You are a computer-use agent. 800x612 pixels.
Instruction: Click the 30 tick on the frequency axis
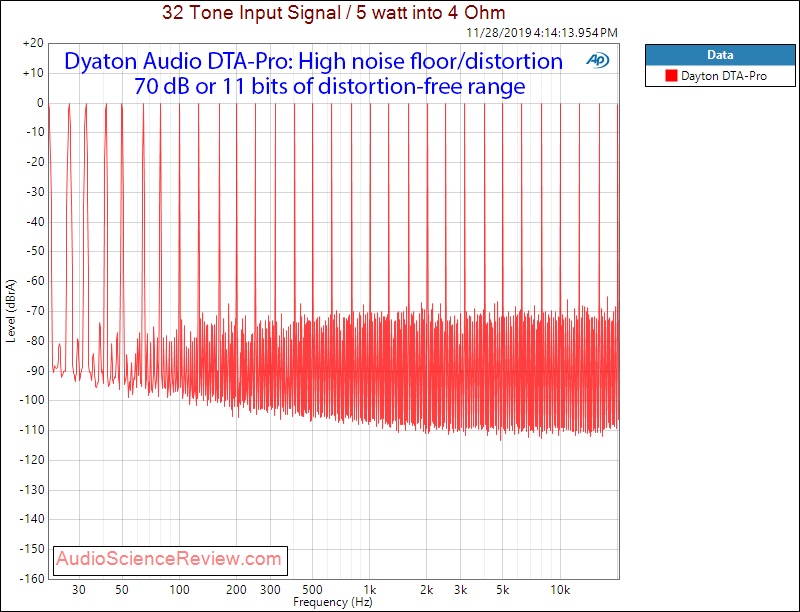79,590
